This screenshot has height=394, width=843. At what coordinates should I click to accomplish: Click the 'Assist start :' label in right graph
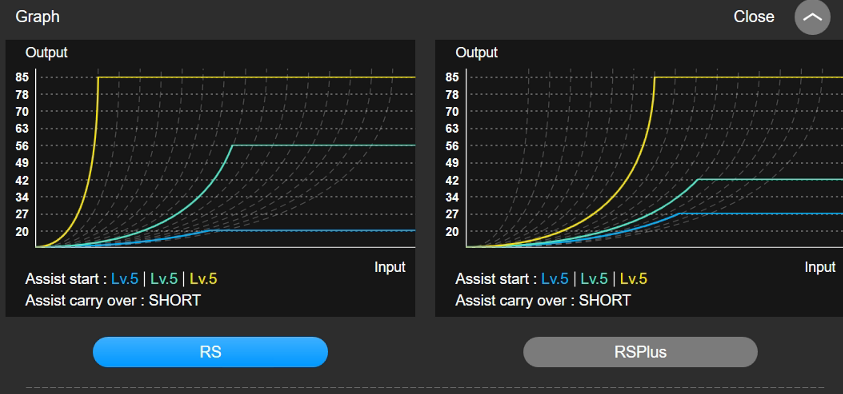tap(496, 279)
